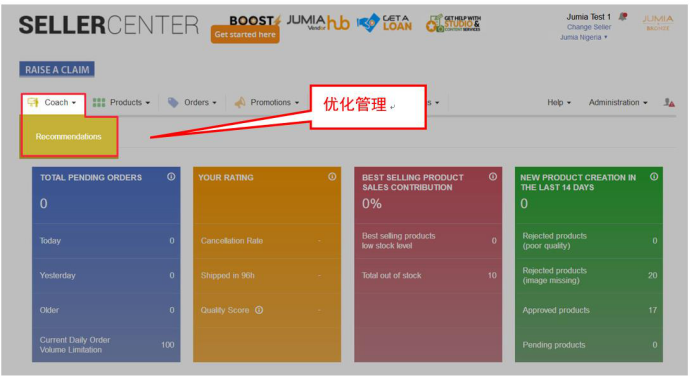692x378 pixels.
Task: Click the Products grid icon
Action: pos(99,103)
